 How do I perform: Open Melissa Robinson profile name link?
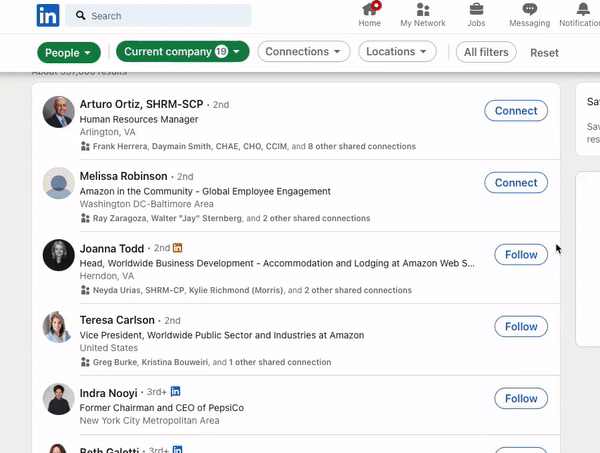click(x=123, y=176)
